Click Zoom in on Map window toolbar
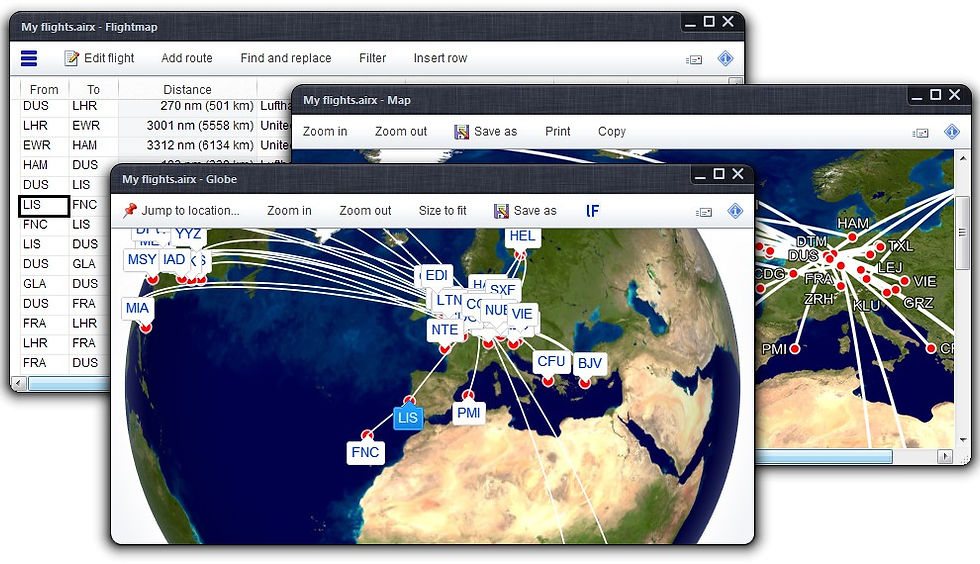The width and height of the screenshot is (980, 564). click(x=325, y=131)
